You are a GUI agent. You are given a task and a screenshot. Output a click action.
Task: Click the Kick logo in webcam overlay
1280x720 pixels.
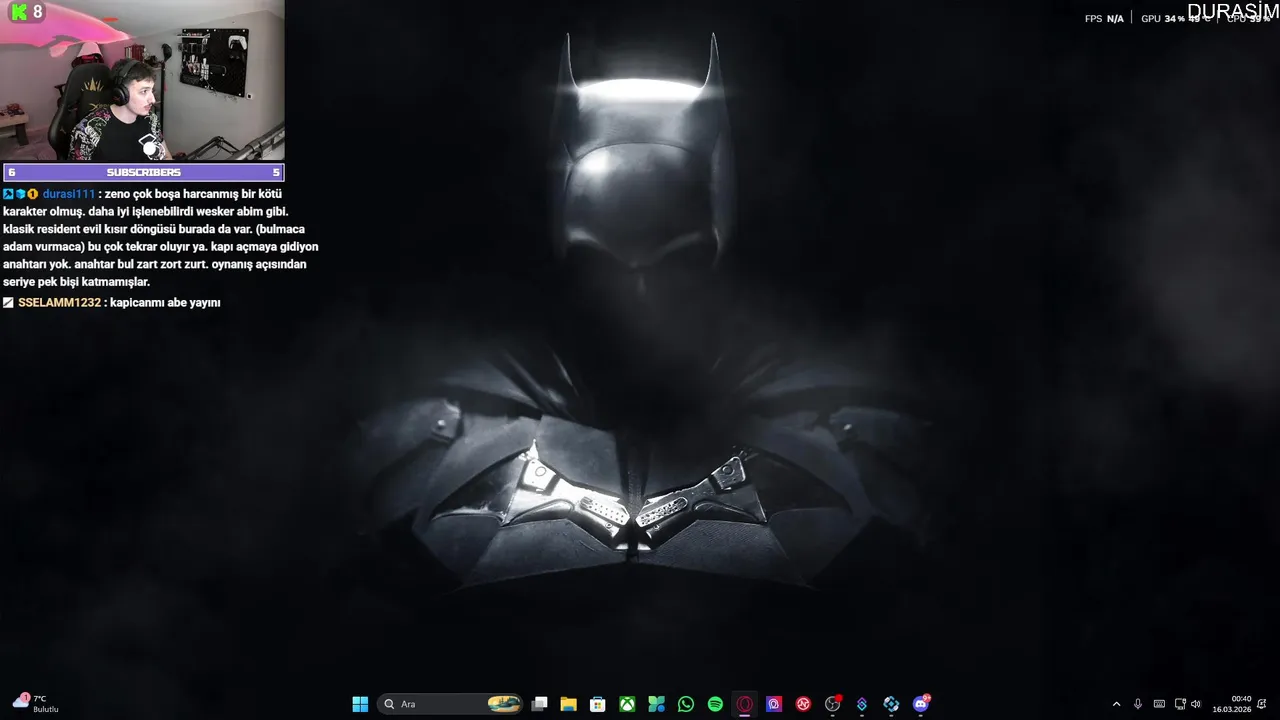[x=17, y=12]
